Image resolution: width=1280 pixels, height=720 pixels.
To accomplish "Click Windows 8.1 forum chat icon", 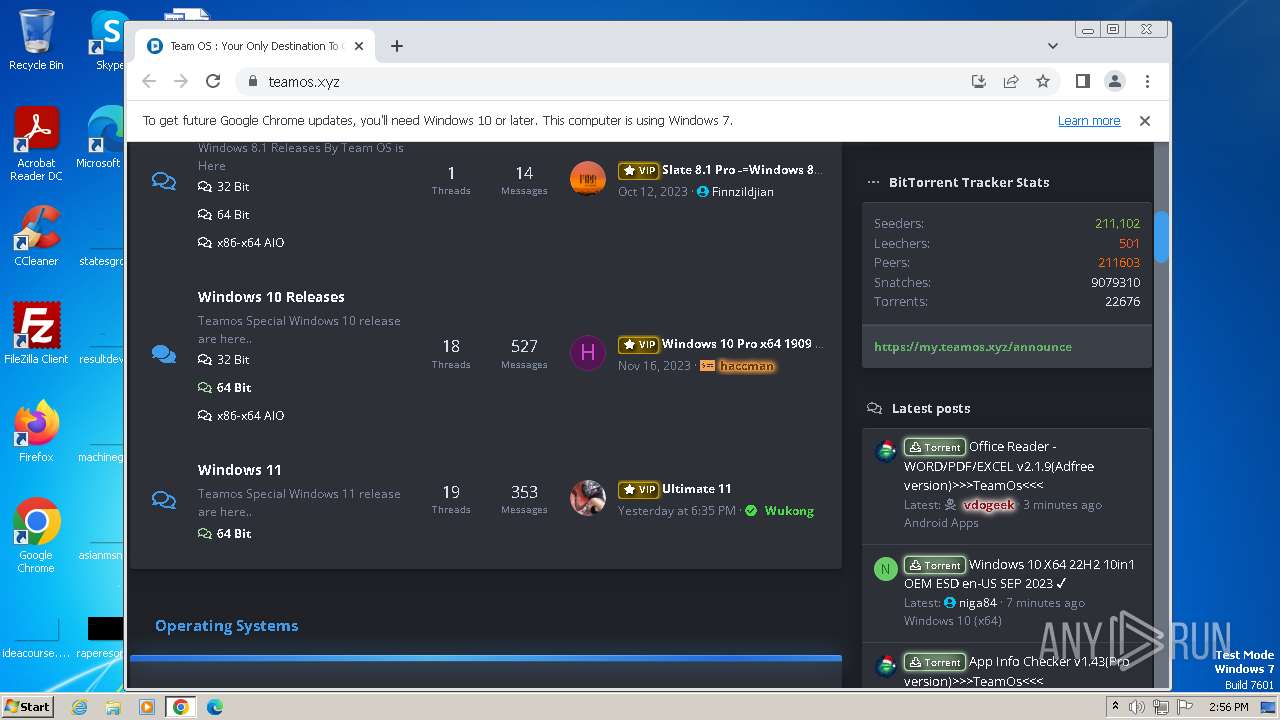I will [164, 181].
